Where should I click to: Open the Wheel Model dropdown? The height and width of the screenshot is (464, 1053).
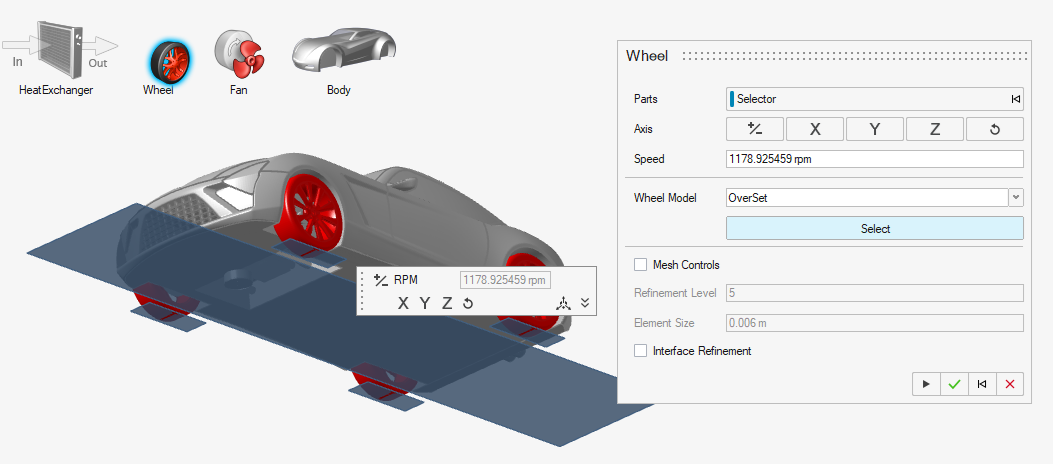tap(1016, 198)
